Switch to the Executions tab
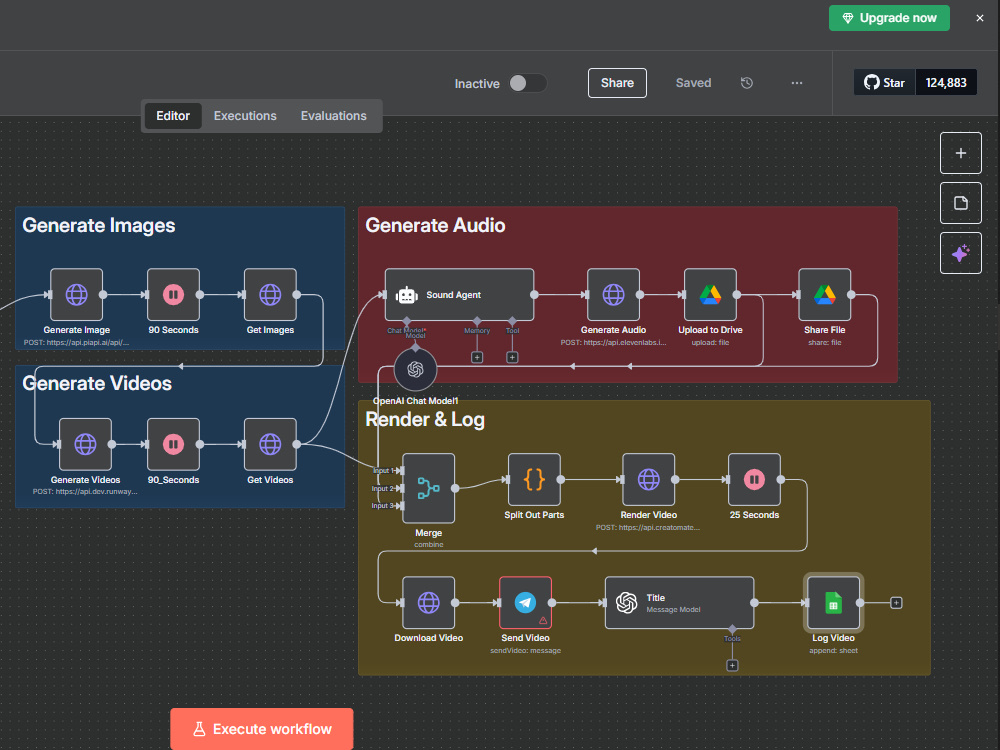The height and width of the screenshot is (750, 1000). pos(245,116)
